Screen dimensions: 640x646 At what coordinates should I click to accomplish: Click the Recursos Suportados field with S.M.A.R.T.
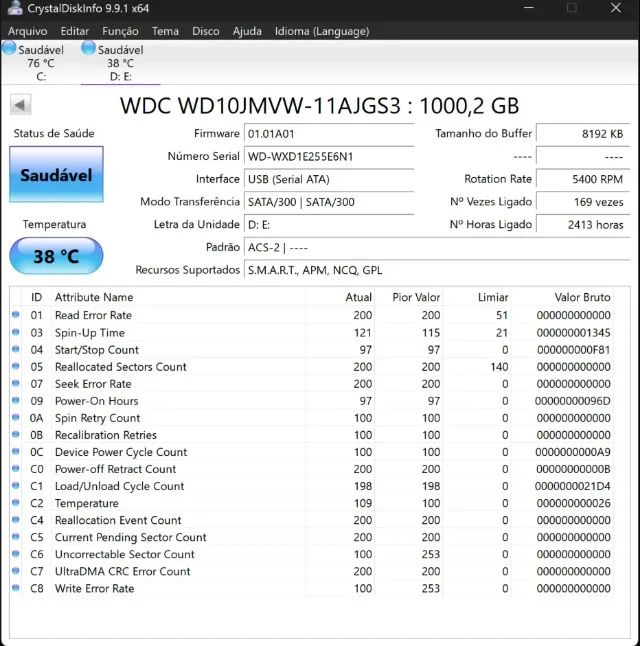click(437, 270)
